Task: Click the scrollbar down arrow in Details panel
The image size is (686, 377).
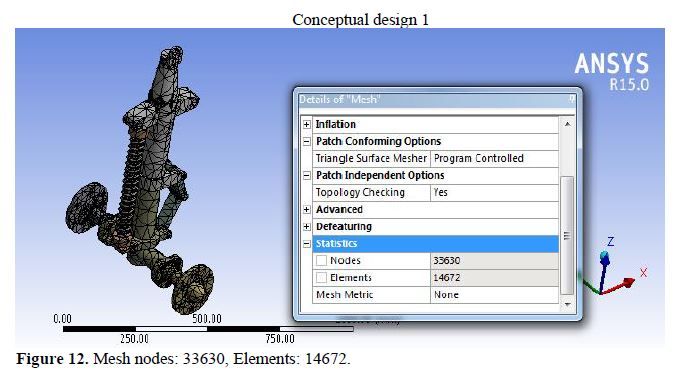Action: 567,304
